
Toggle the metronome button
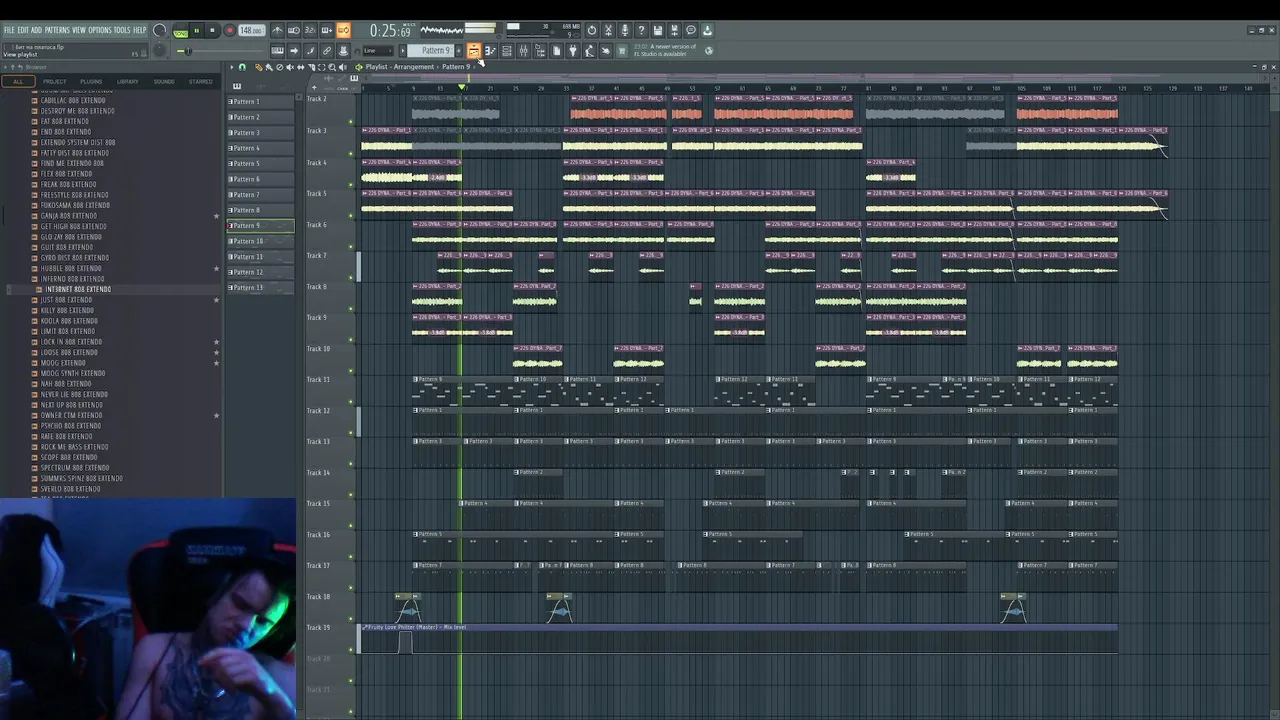[278, 30]
